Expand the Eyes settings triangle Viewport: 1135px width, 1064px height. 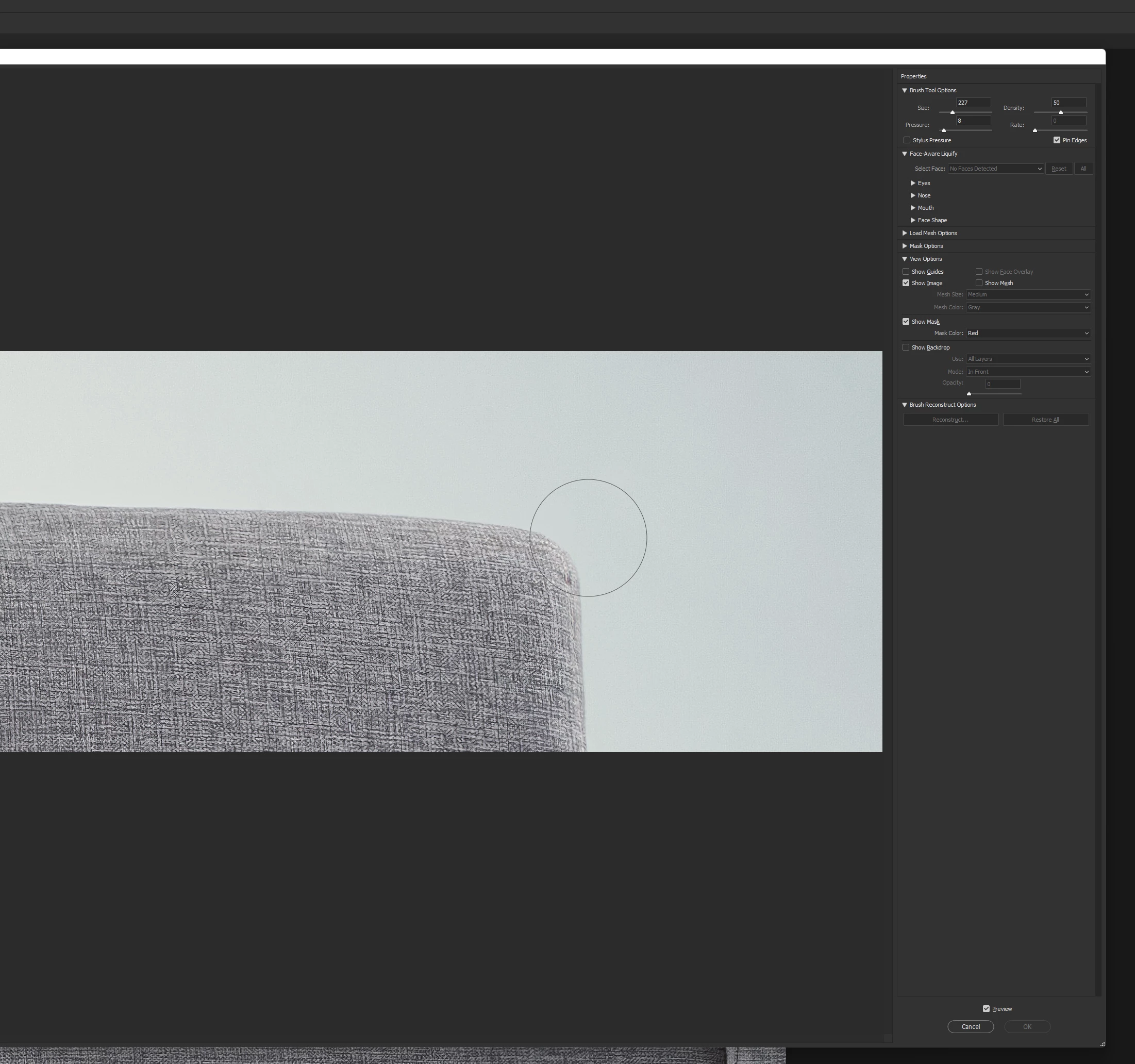click(x=913, y=184)
